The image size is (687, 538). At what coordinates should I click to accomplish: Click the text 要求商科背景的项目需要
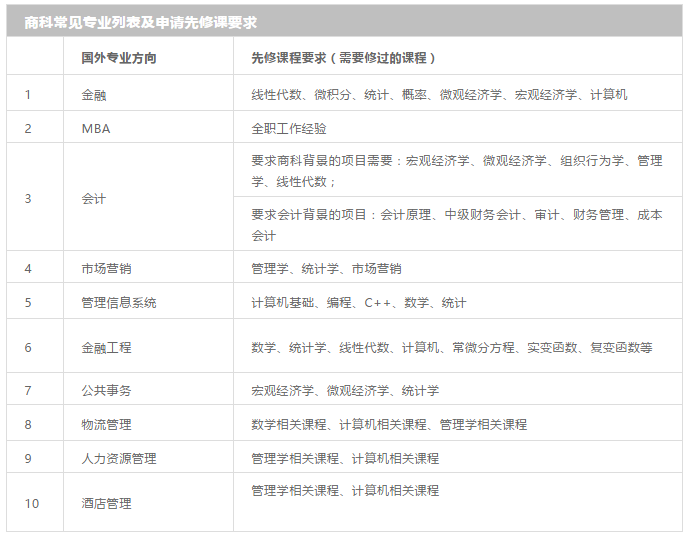tap(322, 161)
